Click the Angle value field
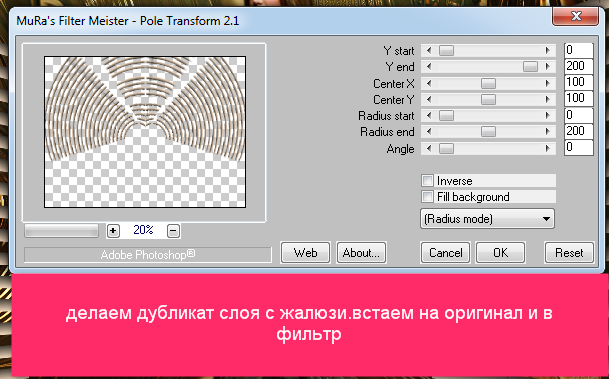This screenshot has height=379, width=609. pyautogui.click(x=579, y=148)
